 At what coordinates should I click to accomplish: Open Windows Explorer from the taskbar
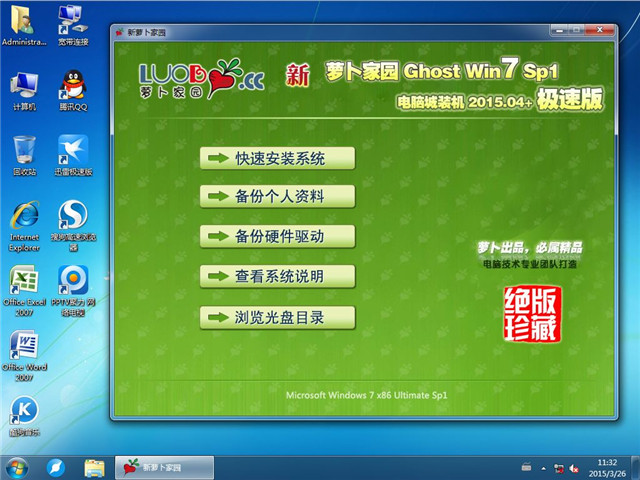94,468
